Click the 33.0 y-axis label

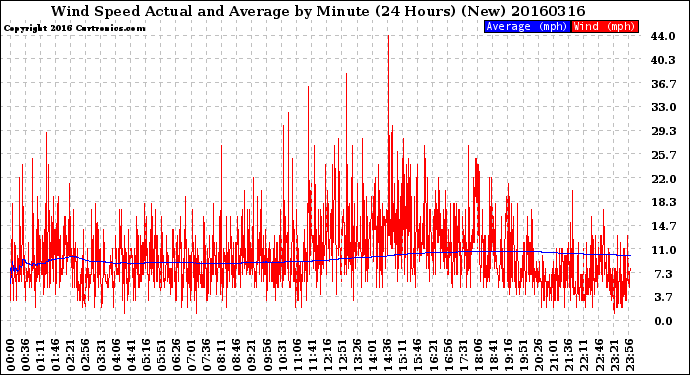(663, 107)
